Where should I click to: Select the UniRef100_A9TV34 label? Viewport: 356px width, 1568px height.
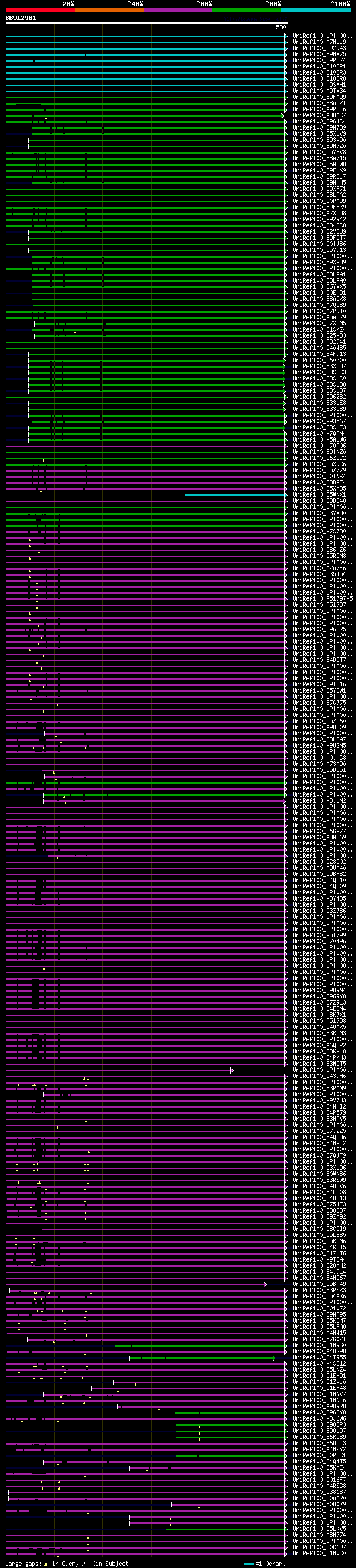[319, 91]
